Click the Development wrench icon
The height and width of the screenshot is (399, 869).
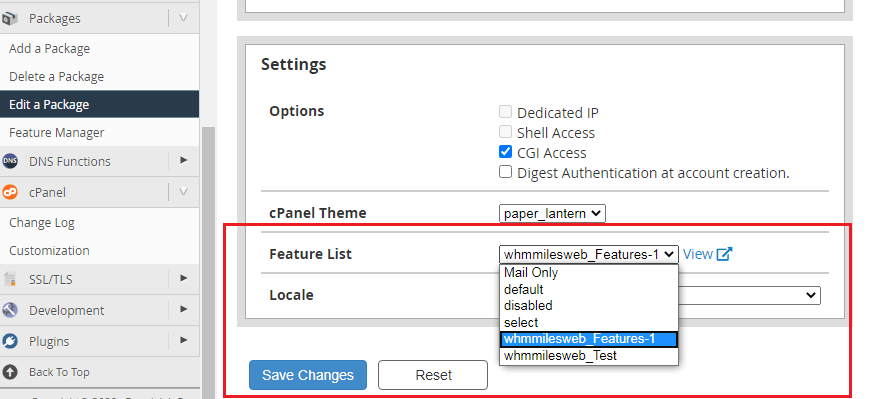click(10, 310)
